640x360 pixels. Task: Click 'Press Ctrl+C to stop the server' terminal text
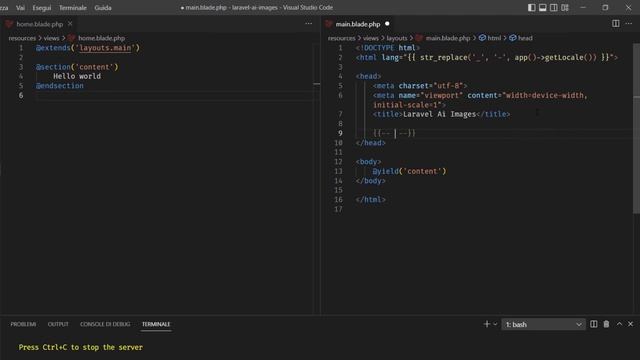81,347
